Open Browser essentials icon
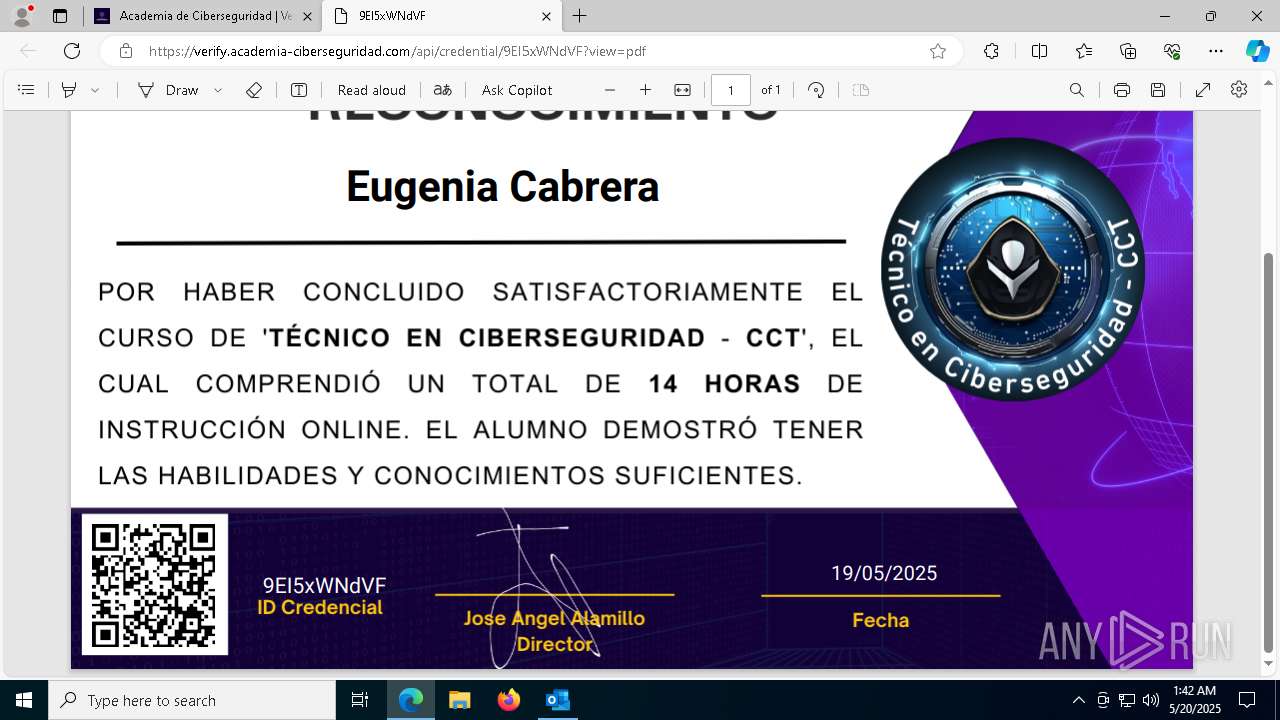Screen dimensions: 1280x720 [1172, 51]
